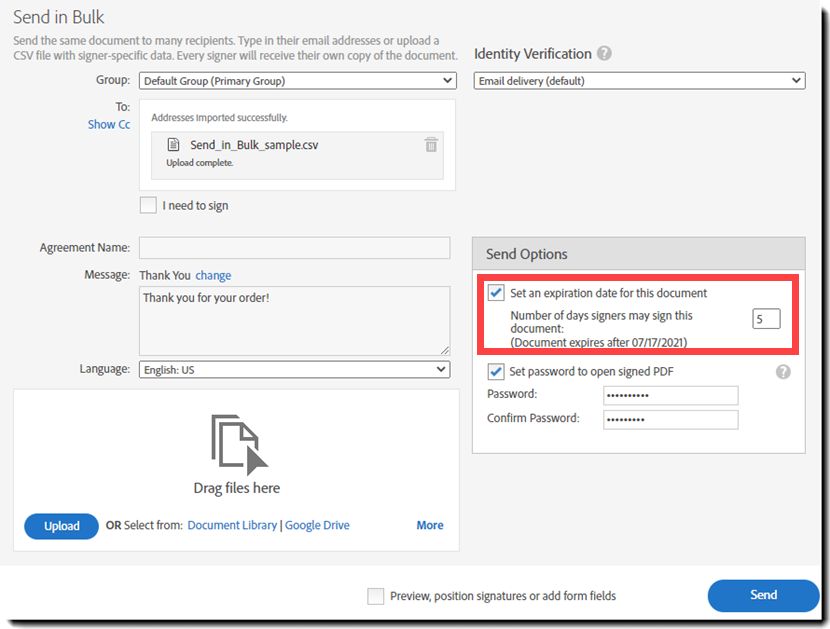The height and width of the screenshot is (629, 830).
Task: Open the Group dropdown
Action: (297, 80)
